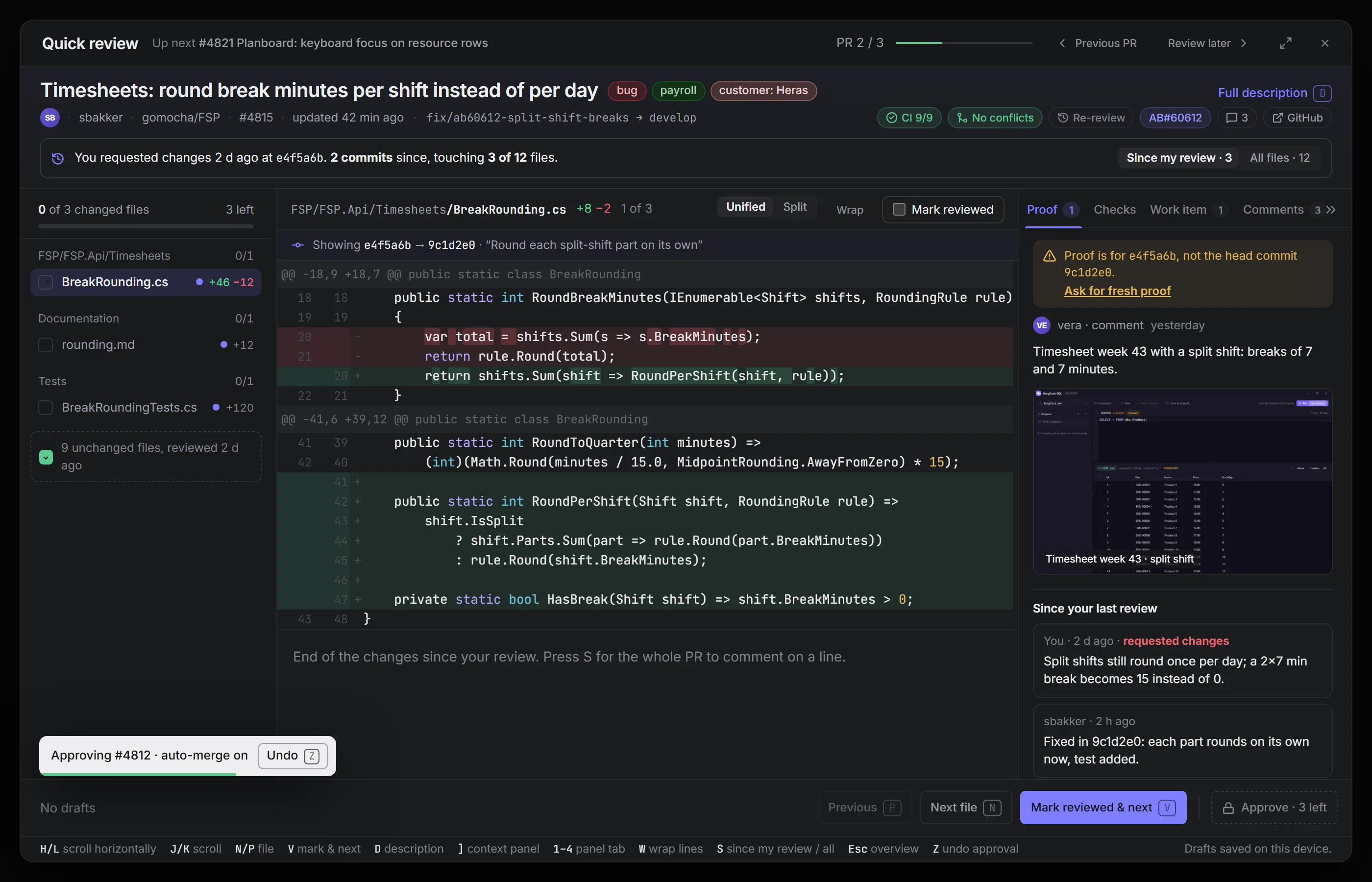The width and height of the screenshot is (1372, 882).
Task: Toggle the 9 unchanged files checkbox
Action: (x=46, y=457)
